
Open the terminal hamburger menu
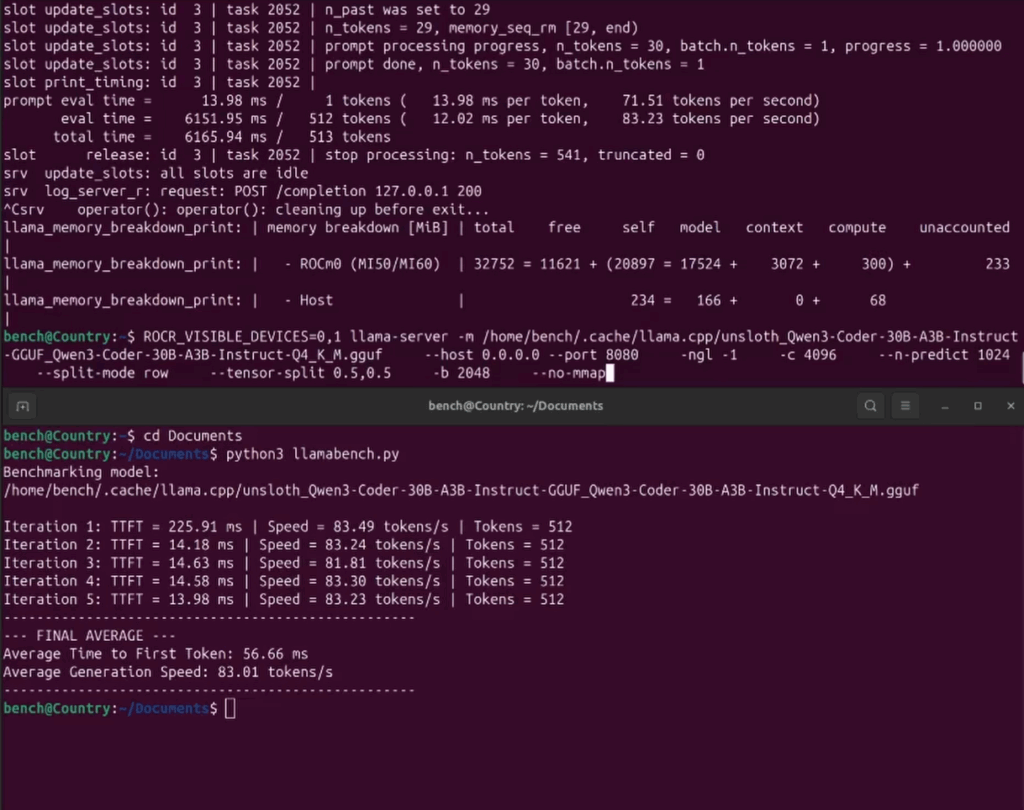[905, 406]
